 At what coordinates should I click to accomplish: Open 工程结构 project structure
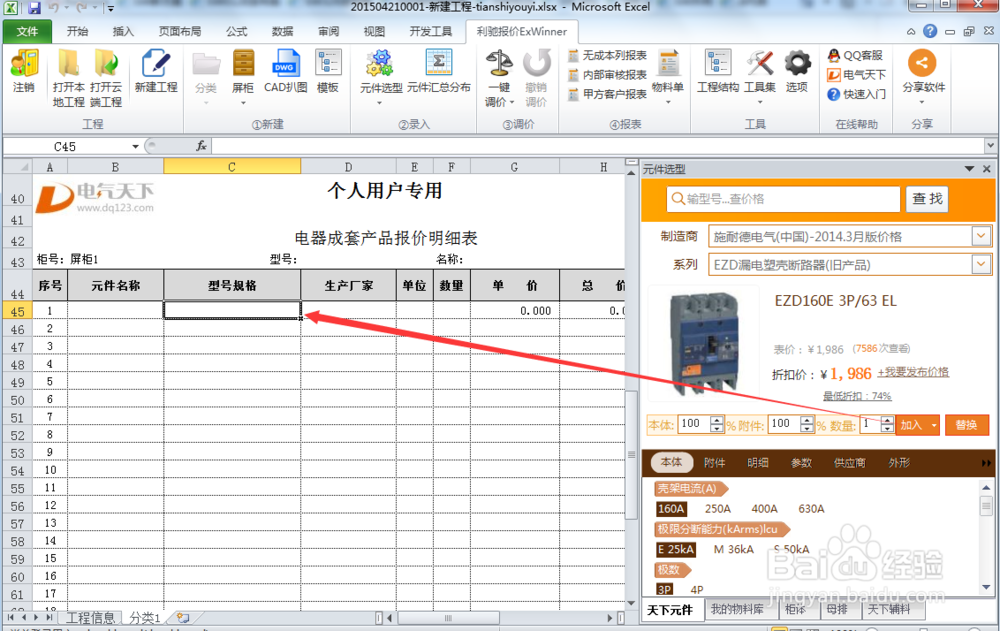pyautogui.click(x=718, y=71)
